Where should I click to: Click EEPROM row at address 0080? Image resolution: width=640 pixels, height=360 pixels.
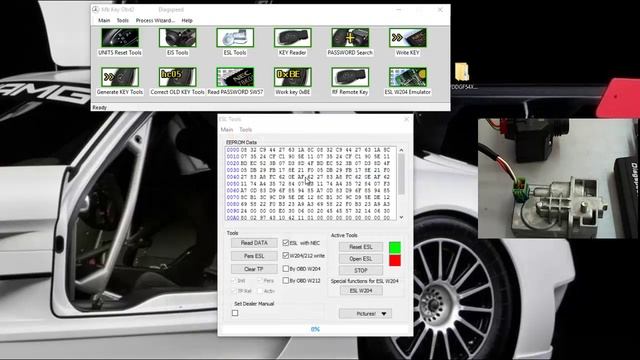coord(309,204)
